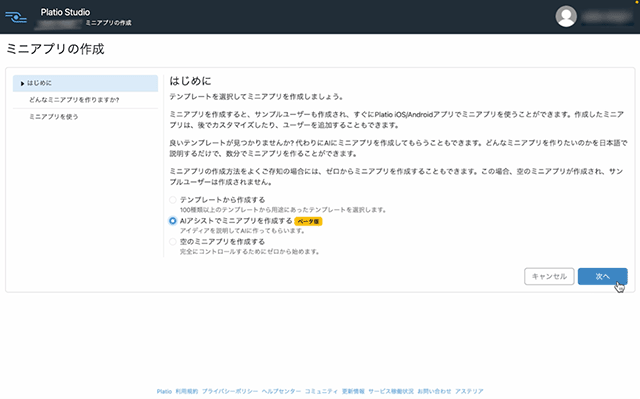Viewport: 640px width, 399px height.
Task: Click the ミニアプリの作成 page heading
Action: (x=55, y=49)
